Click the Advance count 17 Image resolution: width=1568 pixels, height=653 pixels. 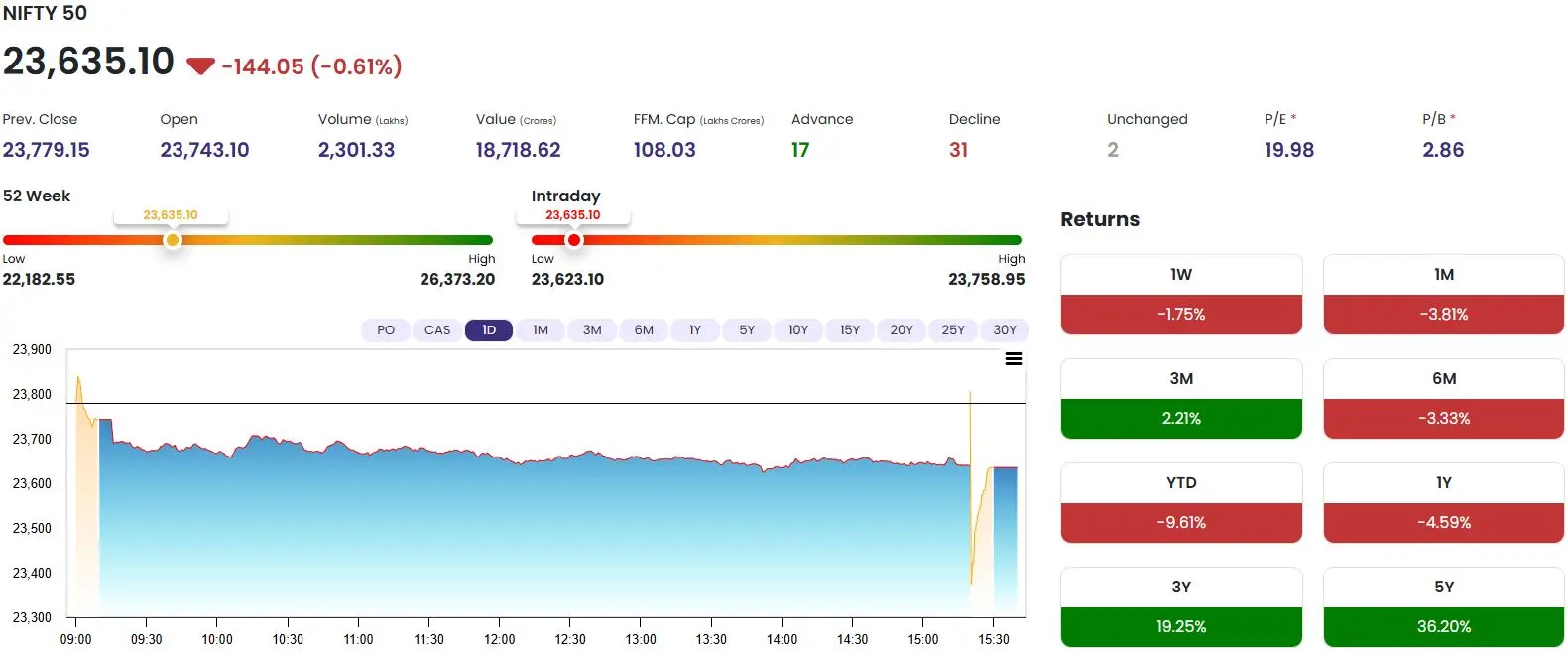coord(800,150)
